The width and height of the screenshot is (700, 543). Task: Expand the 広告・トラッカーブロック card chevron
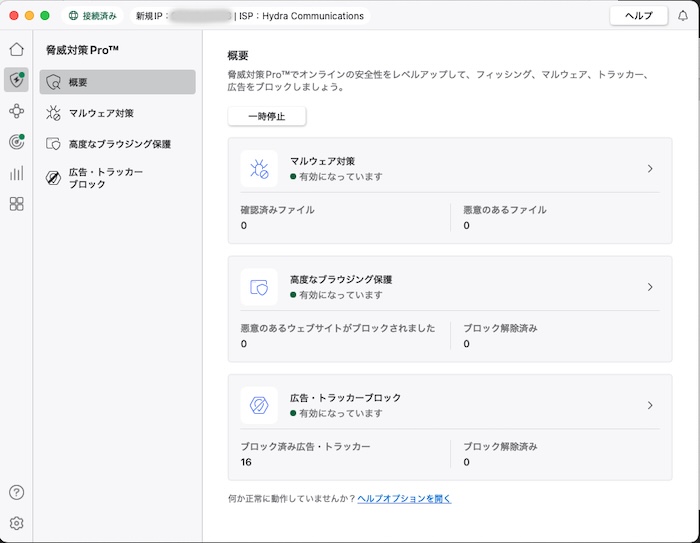click(650, 405)
